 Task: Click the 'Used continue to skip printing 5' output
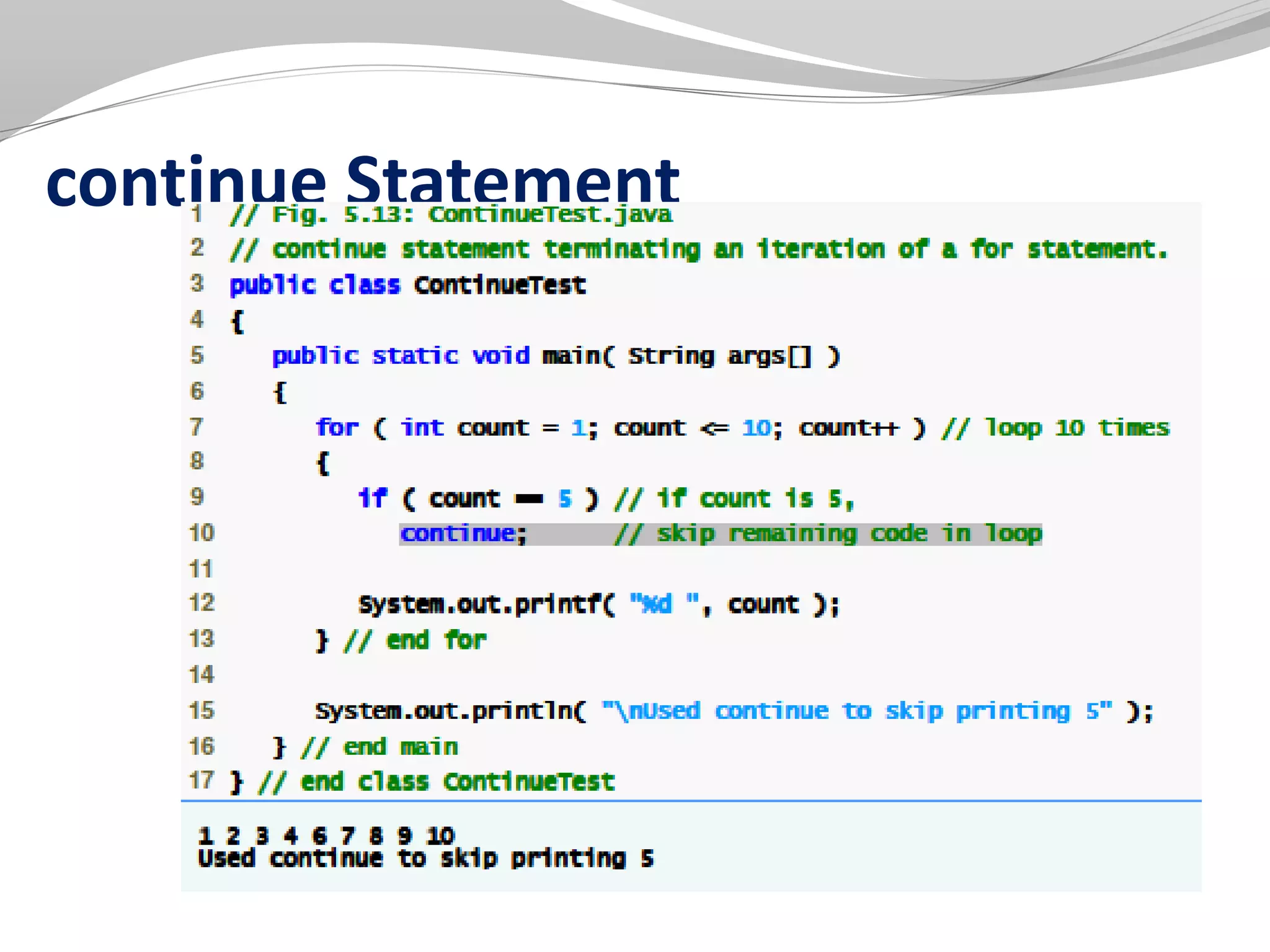(x=425, y=858)
